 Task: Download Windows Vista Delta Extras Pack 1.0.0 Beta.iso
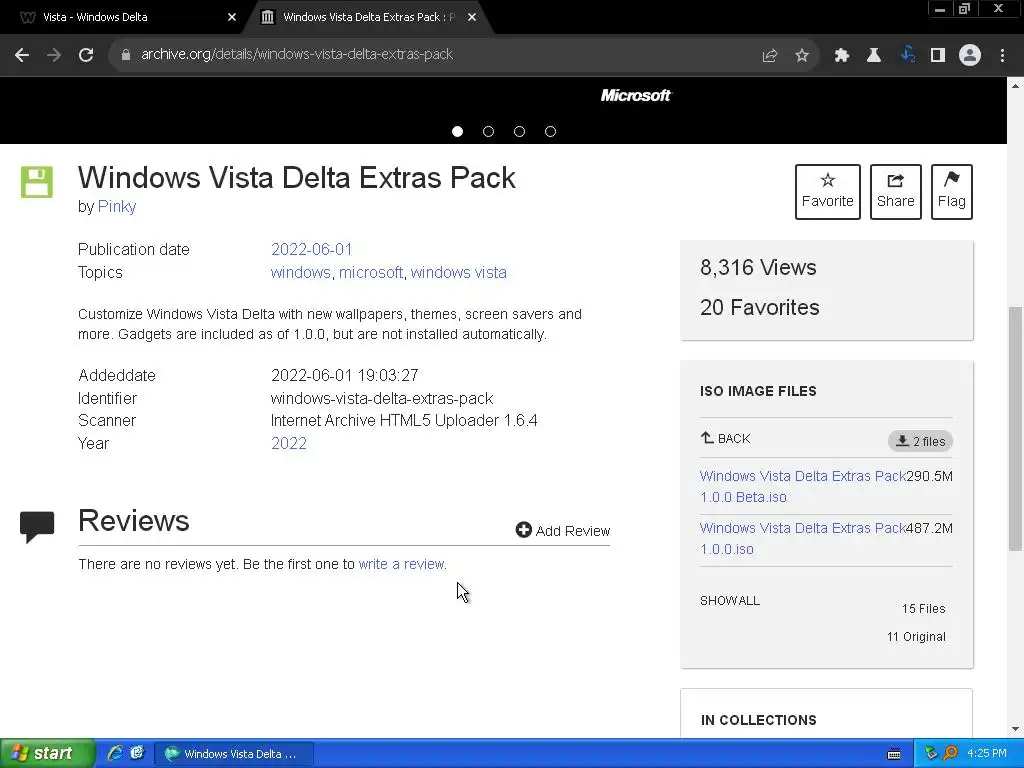click(803, 487)
